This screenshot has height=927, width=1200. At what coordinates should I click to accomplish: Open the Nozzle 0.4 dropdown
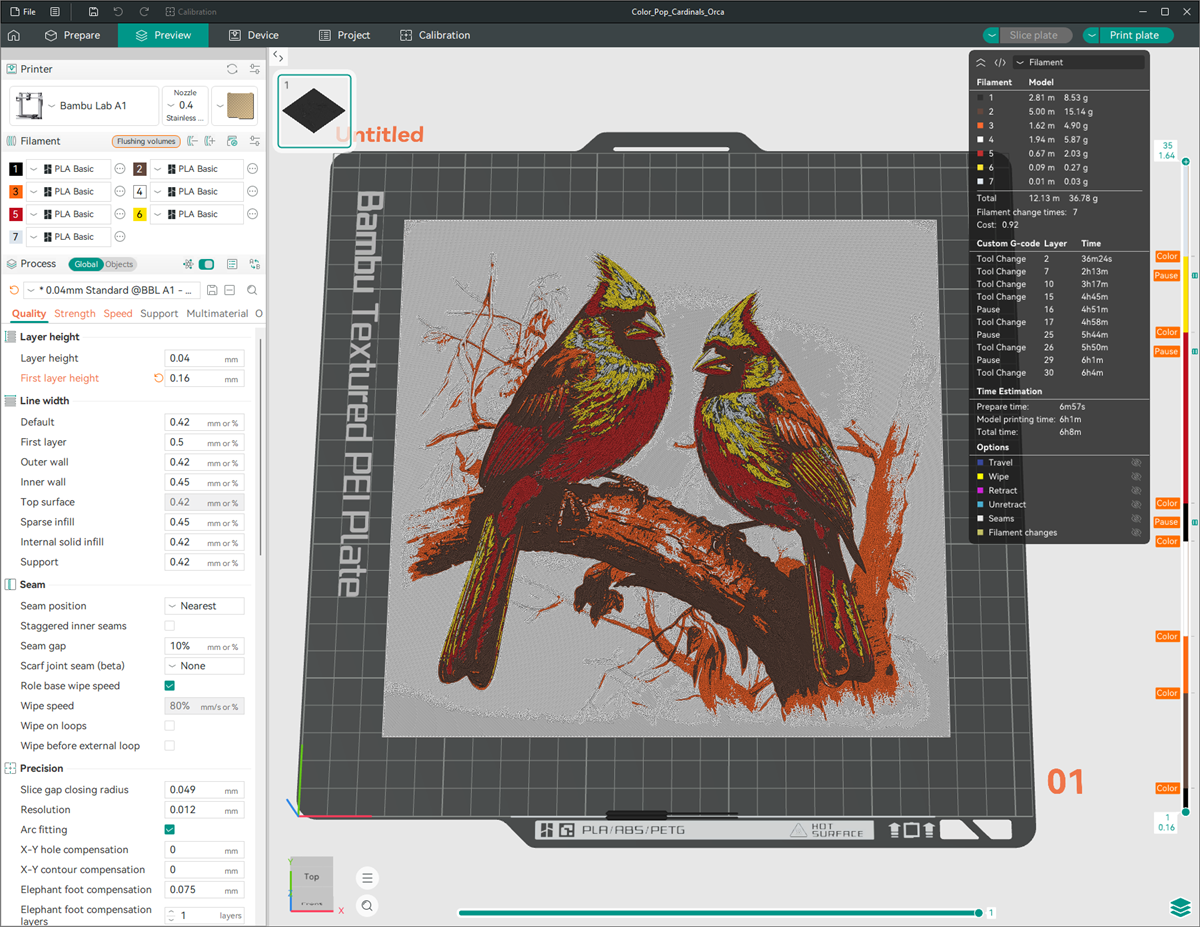[x=185, y=106]
